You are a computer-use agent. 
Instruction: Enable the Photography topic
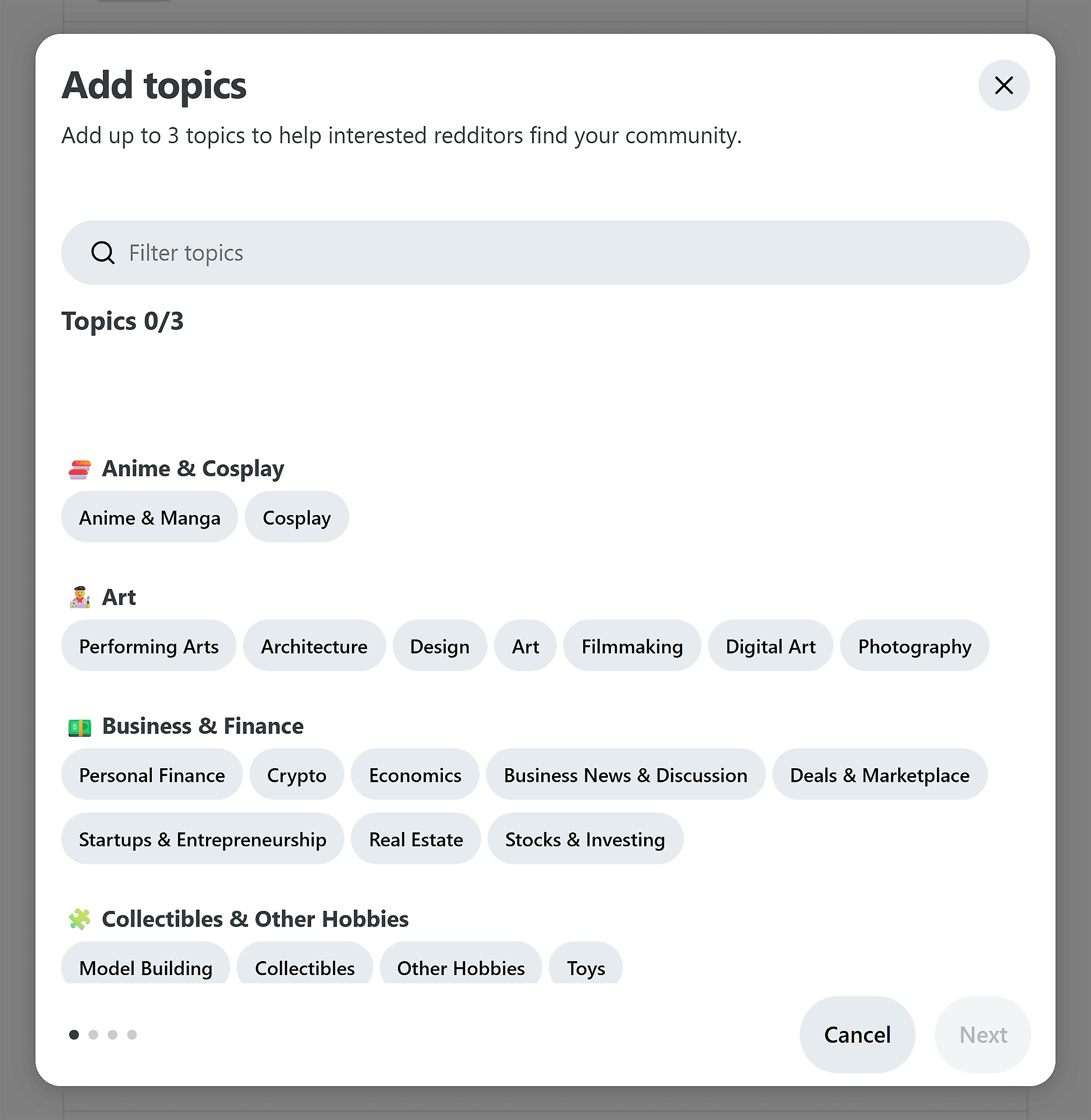[x=914, y=646]
